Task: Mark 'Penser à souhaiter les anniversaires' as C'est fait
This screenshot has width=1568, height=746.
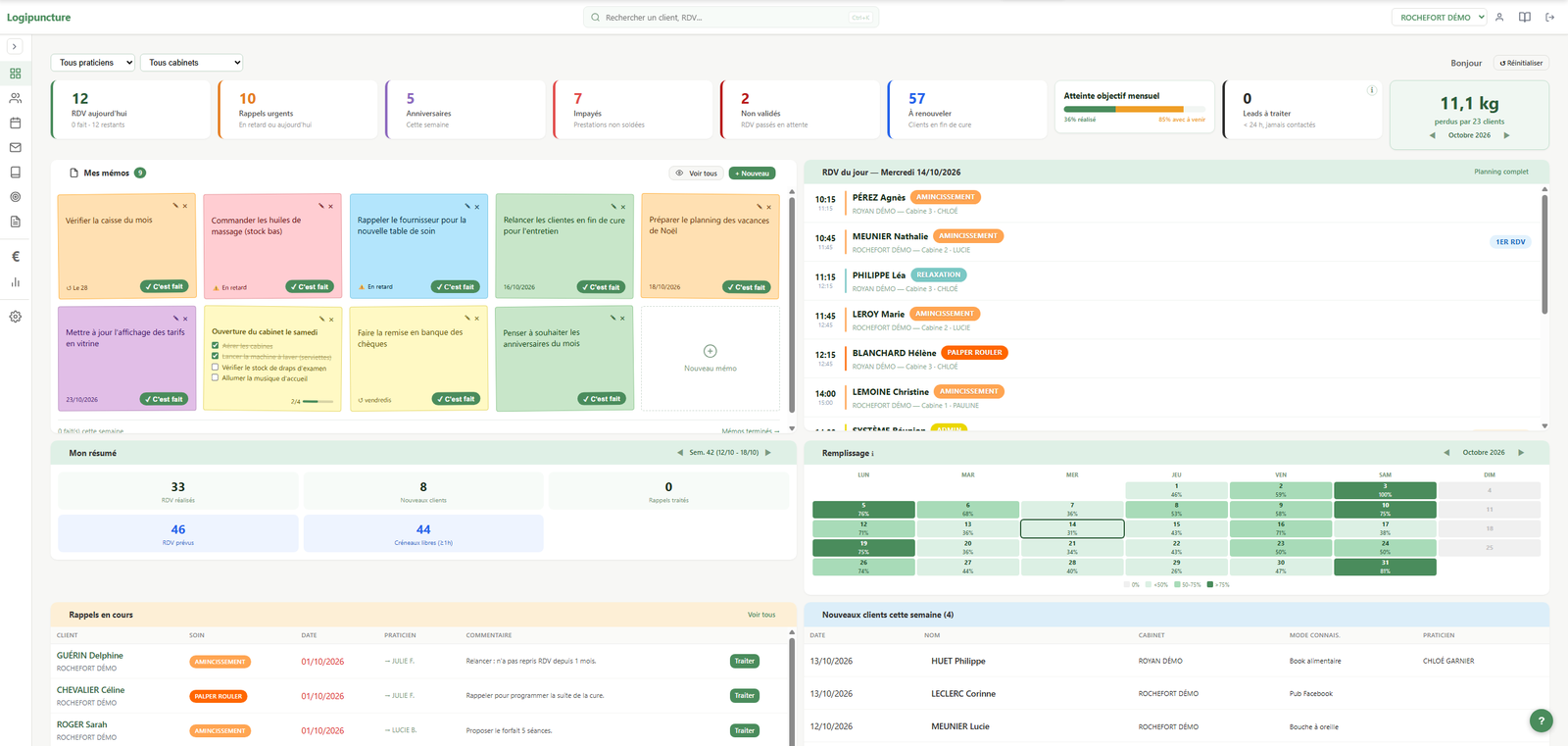Action: (603, 399)
